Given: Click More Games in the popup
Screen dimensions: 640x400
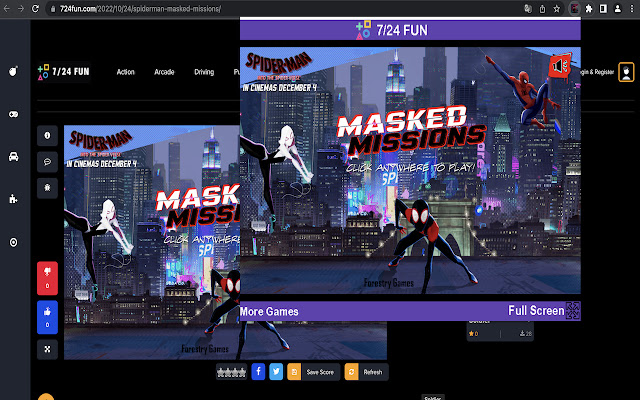Looking at the screenshot, I should click(x=269, y=311).
